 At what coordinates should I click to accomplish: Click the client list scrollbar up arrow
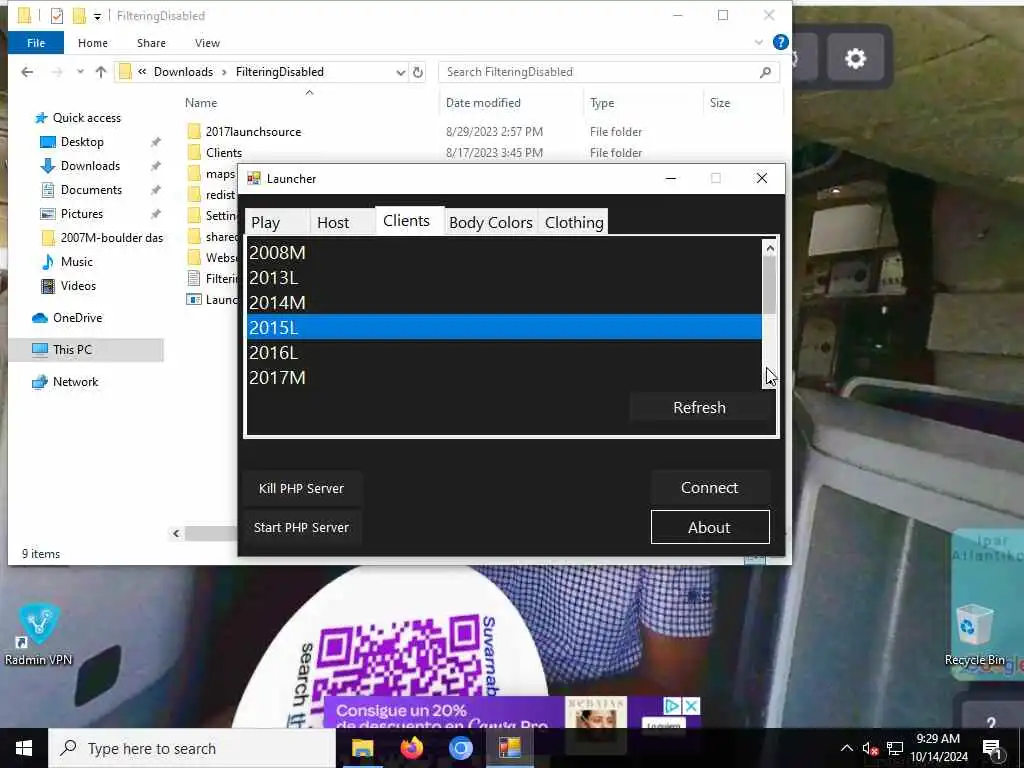click(770, 248)
